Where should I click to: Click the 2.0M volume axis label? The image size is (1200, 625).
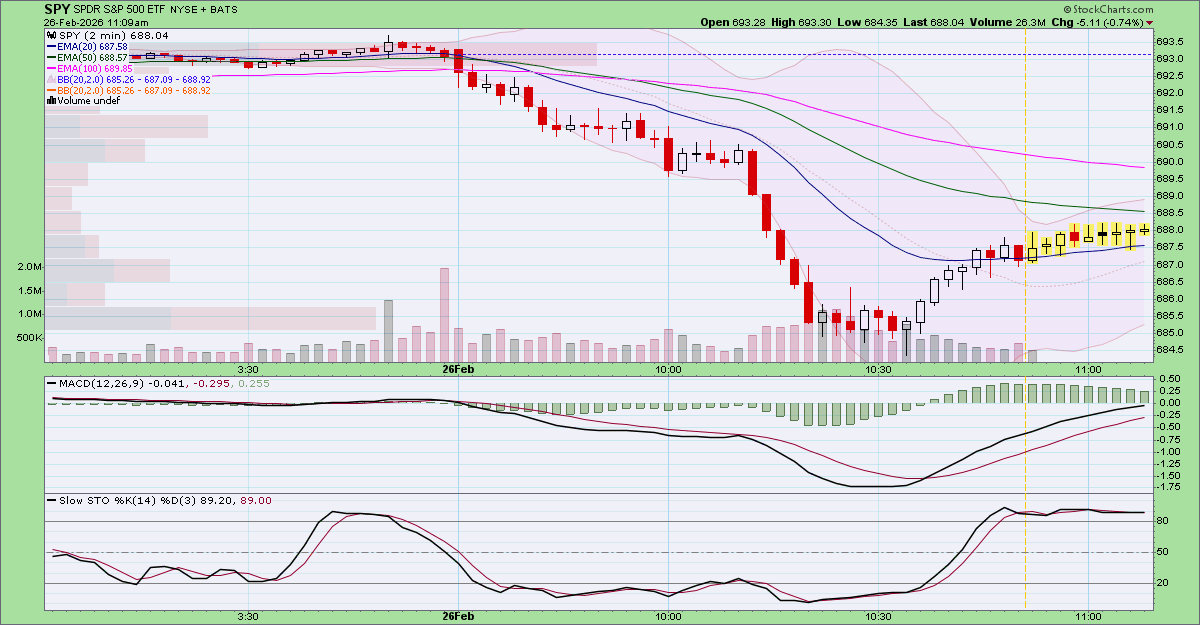point(28,267)
